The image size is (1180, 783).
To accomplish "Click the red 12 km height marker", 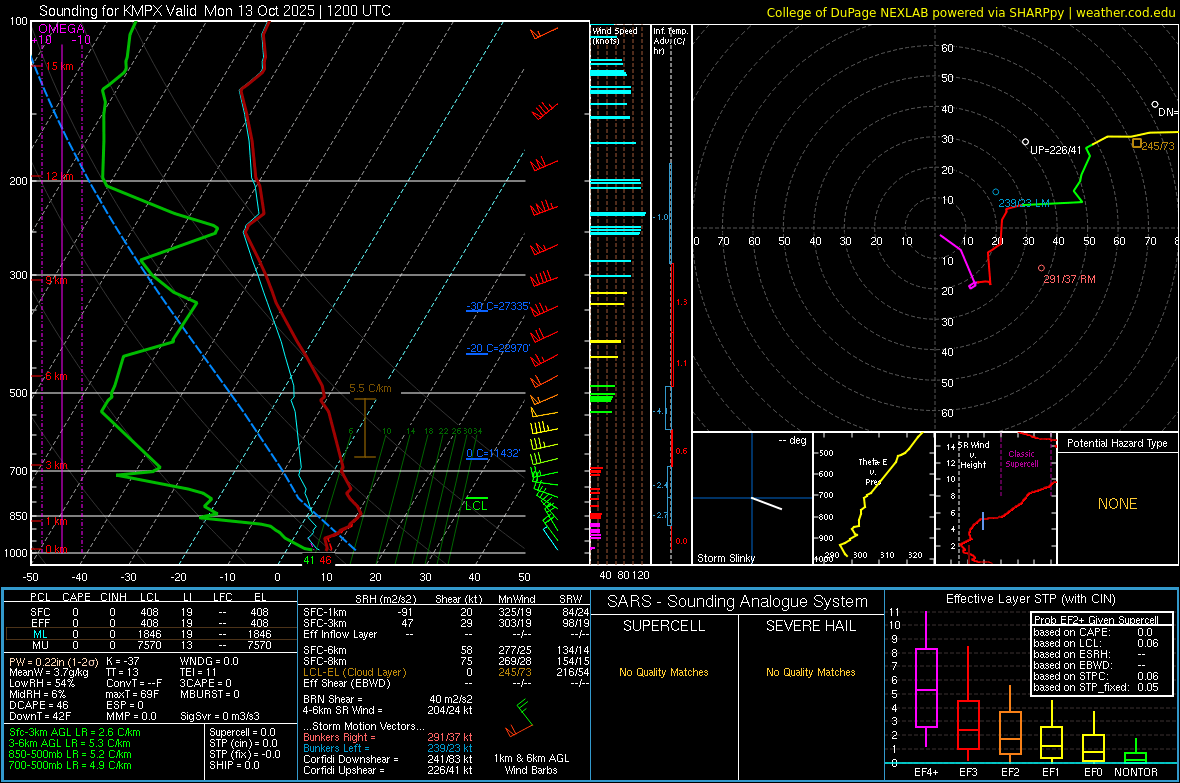I will 59,176.
